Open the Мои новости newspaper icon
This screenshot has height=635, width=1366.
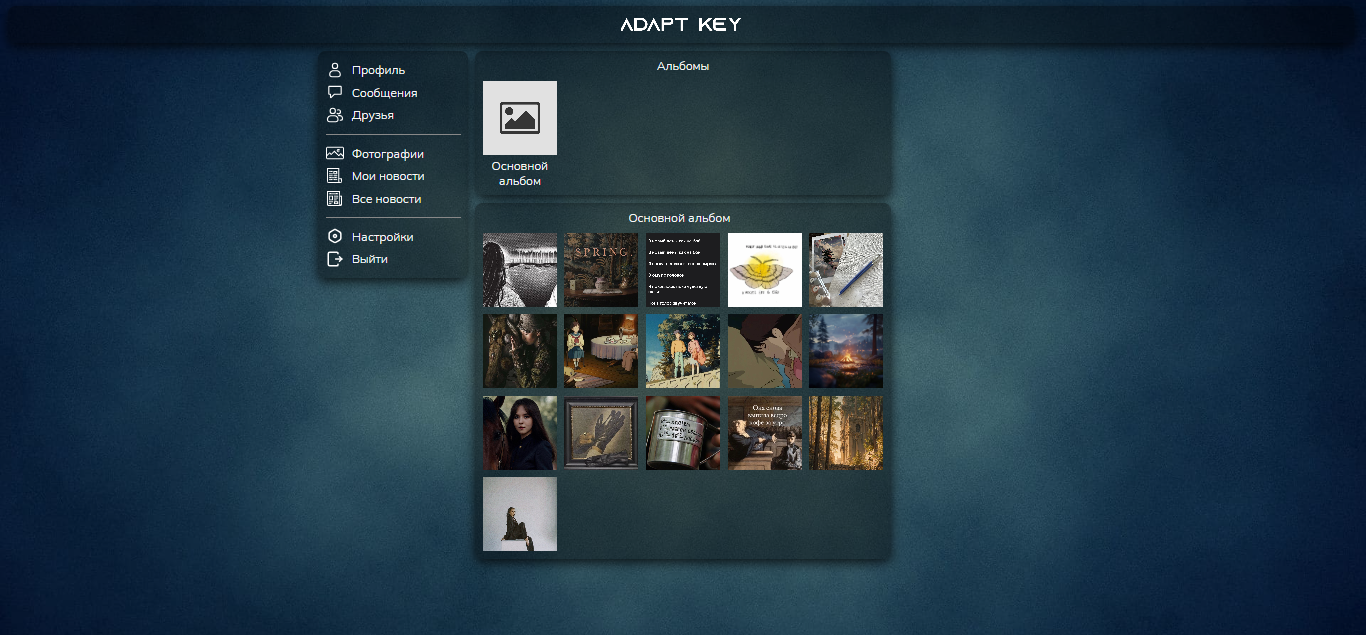[x=335, y=176]
